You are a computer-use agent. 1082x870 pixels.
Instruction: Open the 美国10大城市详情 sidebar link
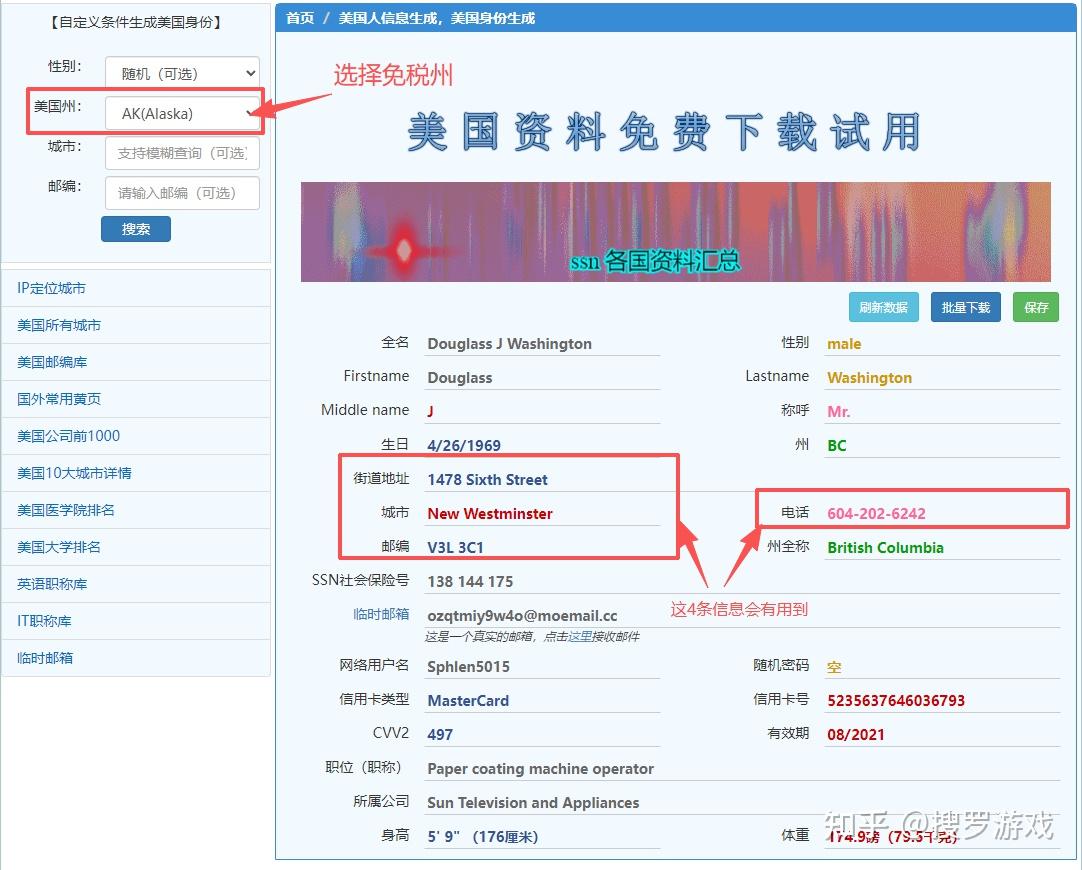74,473
